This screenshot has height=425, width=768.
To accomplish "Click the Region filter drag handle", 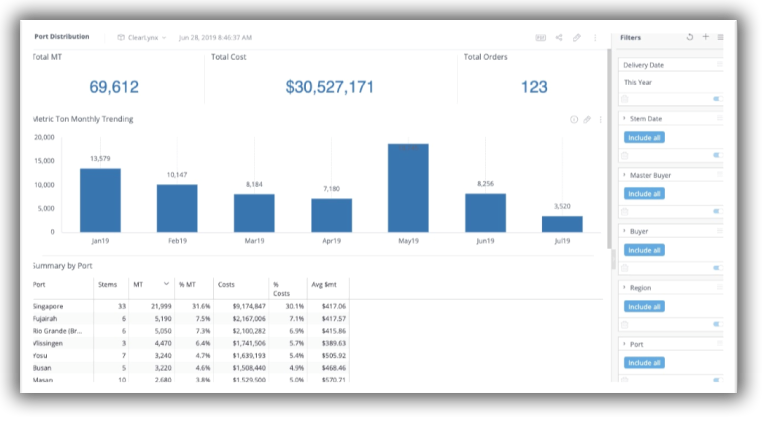I will click(x=720, y=287).
